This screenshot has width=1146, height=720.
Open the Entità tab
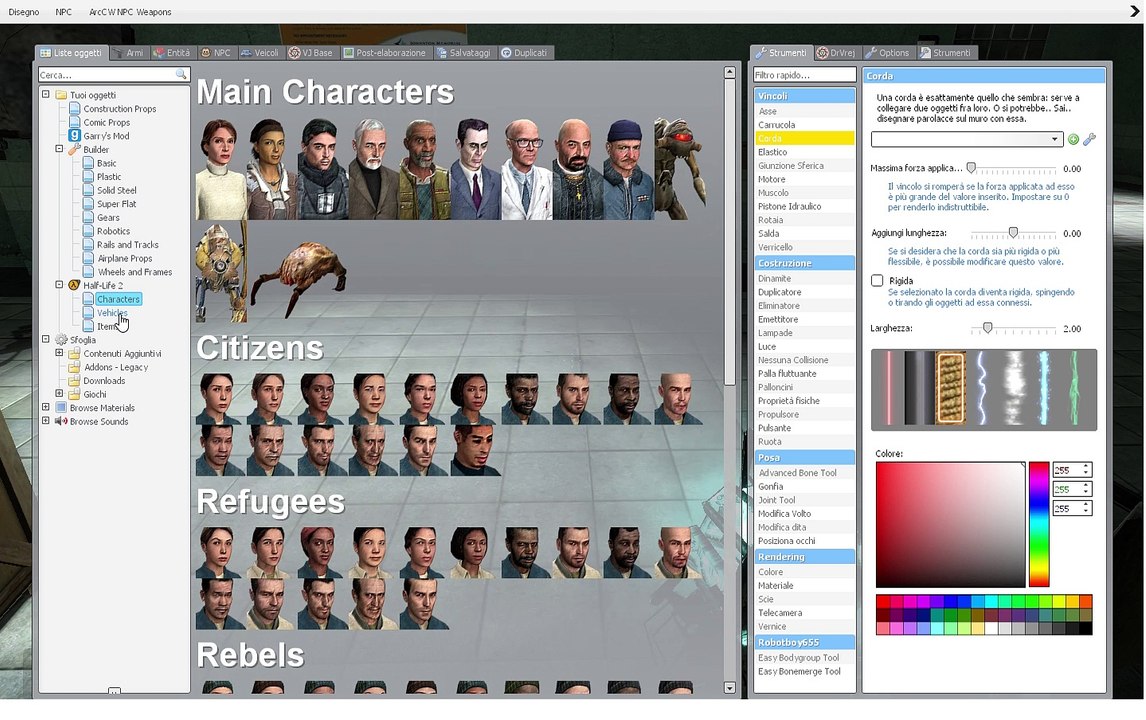click(x=172, y=53)
